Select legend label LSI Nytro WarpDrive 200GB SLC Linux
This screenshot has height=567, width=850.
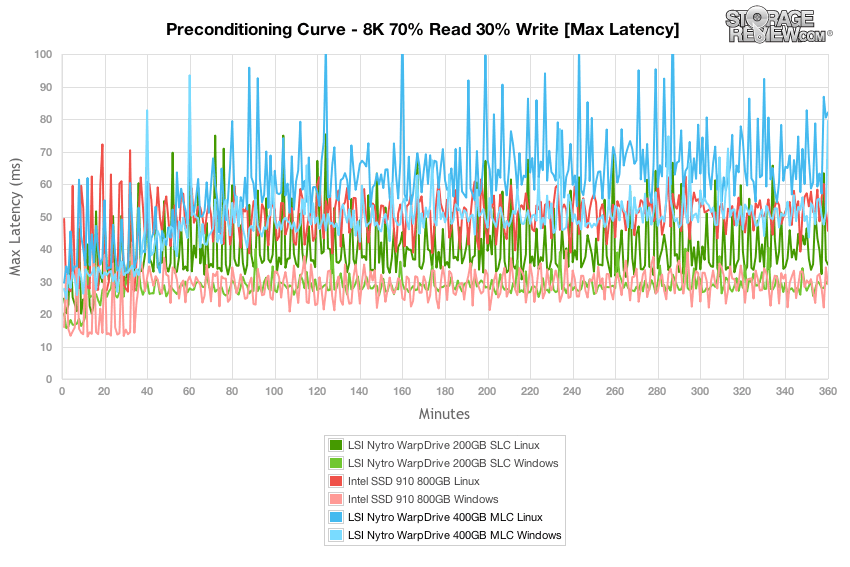443,445
